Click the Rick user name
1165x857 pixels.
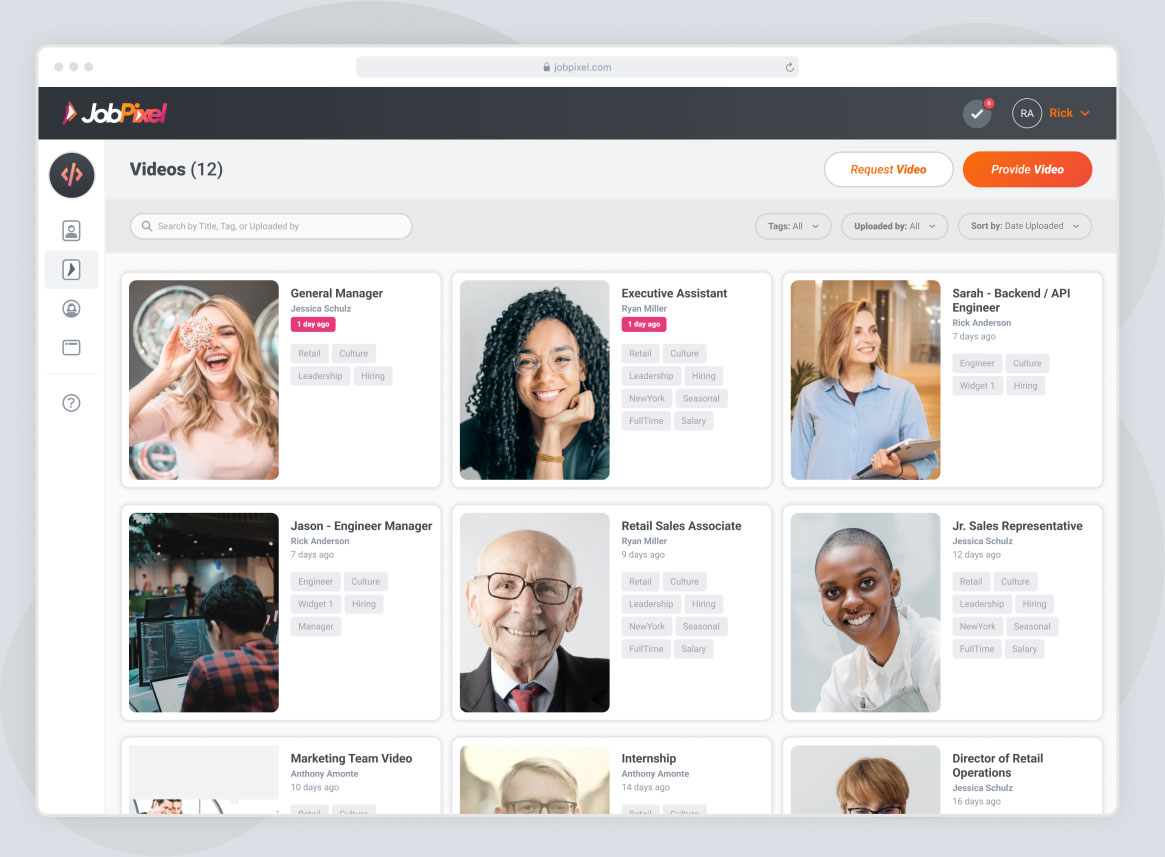click(1060, 113)
